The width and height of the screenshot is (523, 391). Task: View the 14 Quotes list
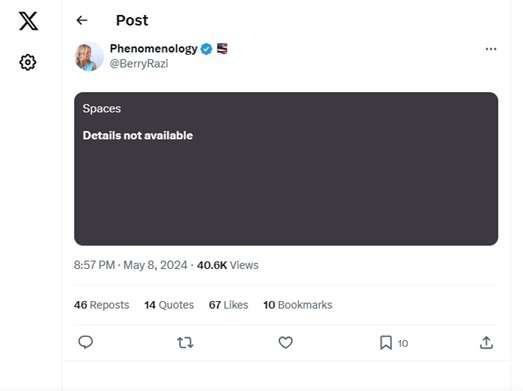pyautogui.click(x=169, y=305)
